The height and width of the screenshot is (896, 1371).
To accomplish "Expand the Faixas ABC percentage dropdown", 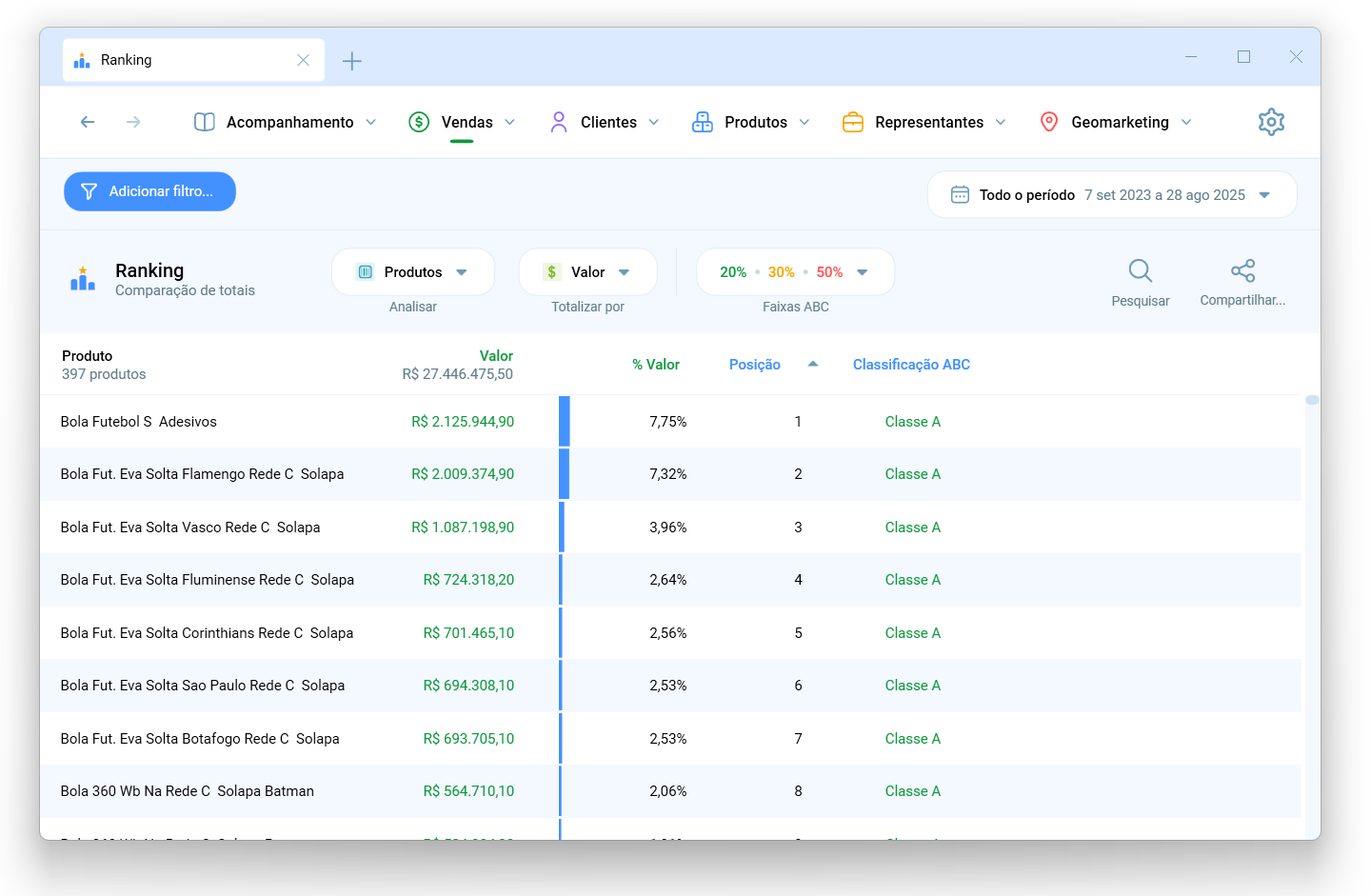I will pos(795,272).
